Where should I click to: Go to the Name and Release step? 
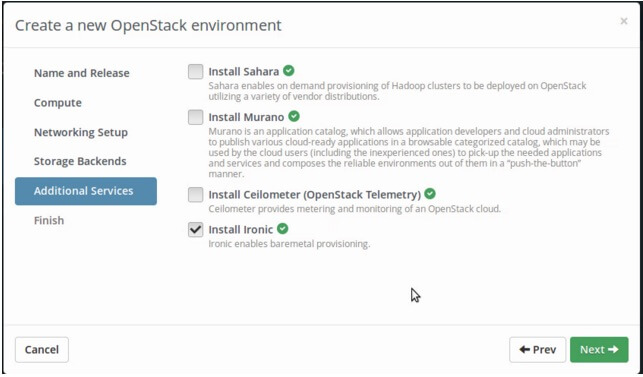coord(82,73)
